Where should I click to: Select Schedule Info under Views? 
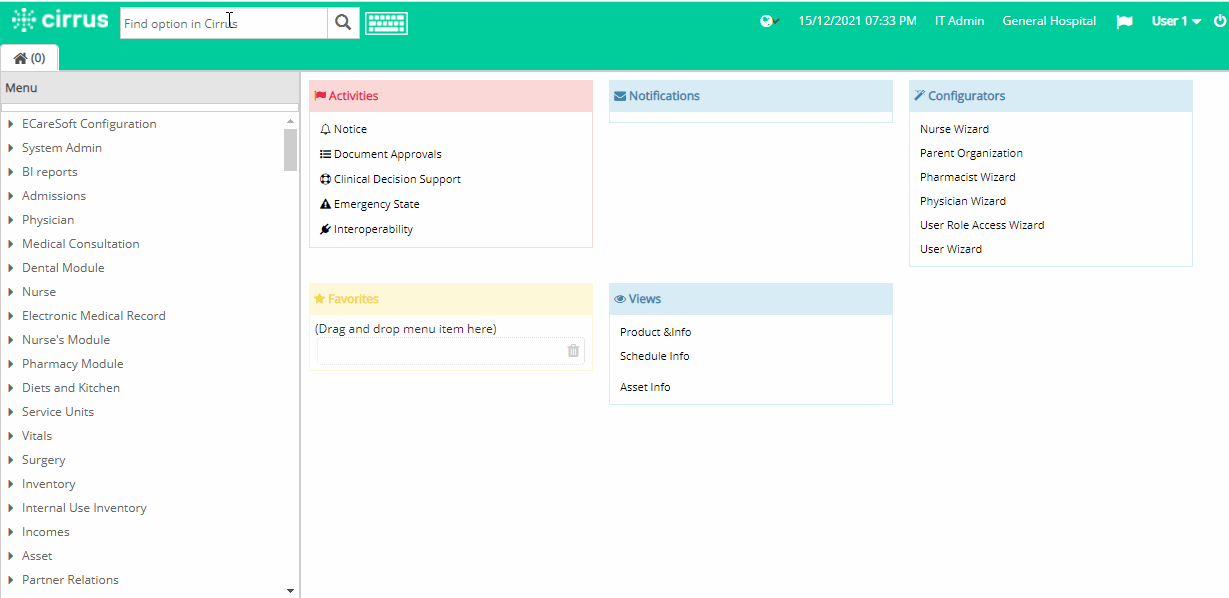point(654,356)
